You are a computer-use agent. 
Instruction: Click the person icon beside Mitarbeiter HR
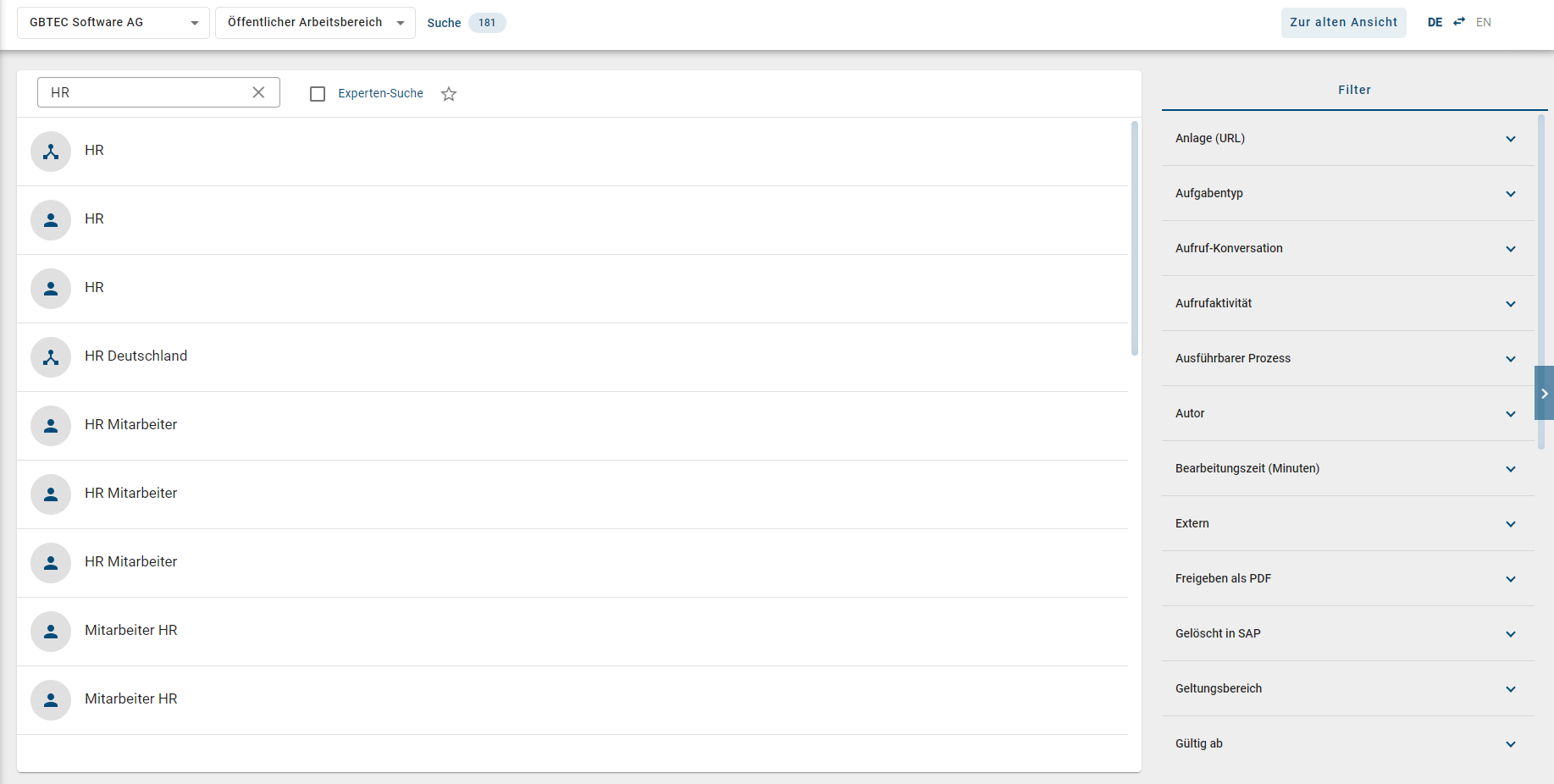51,632
